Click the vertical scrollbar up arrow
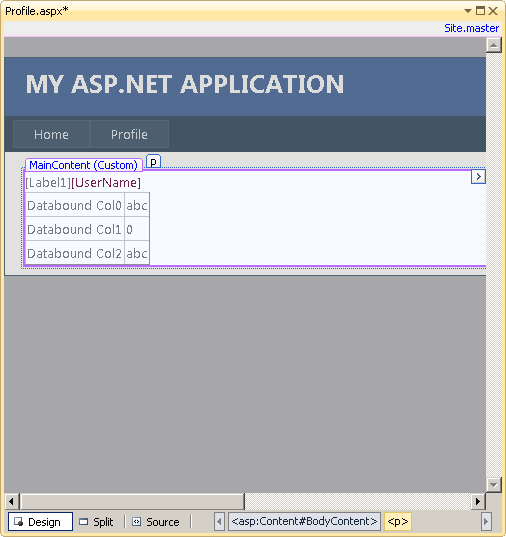Image resolution: width=506 pixels, height=537 pixels. tap(494, 45)
